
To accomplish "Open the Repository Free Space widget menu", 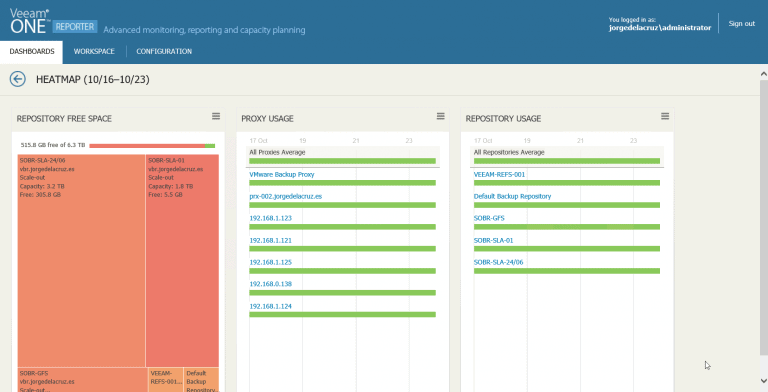I will tap(216, 116).
